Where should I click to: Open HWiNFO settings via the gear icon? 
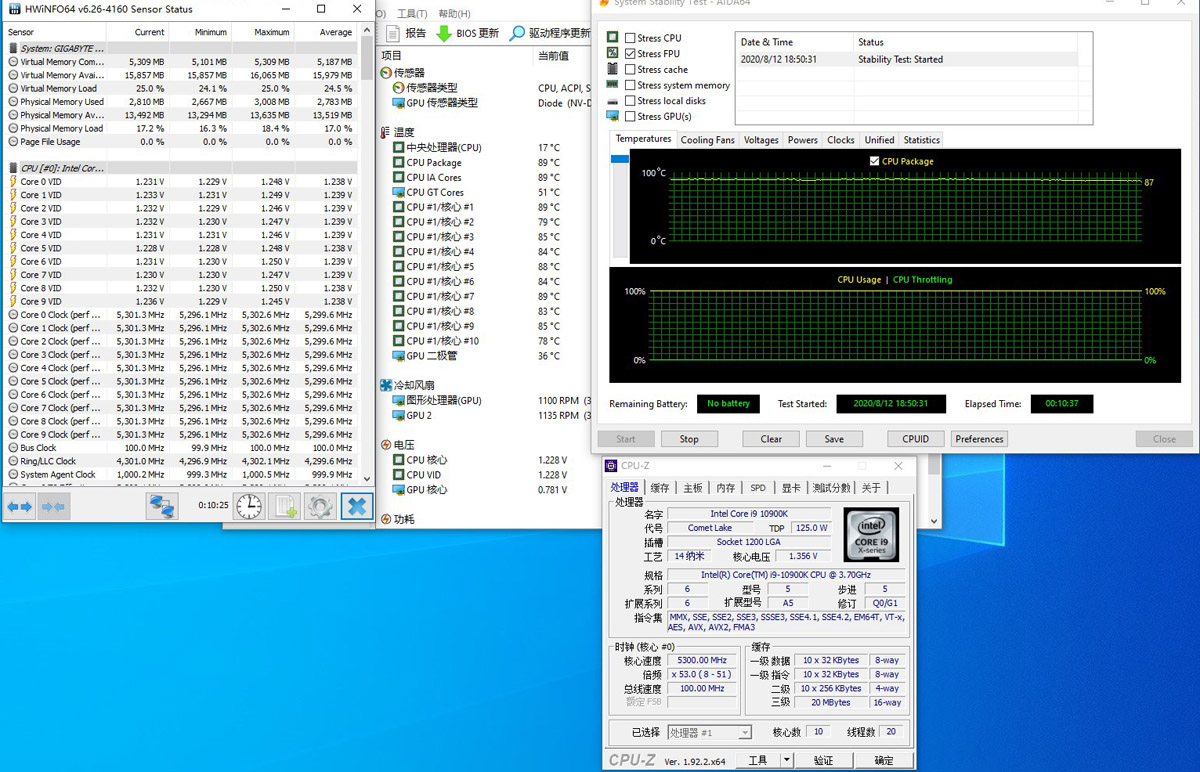pos(320,505)
